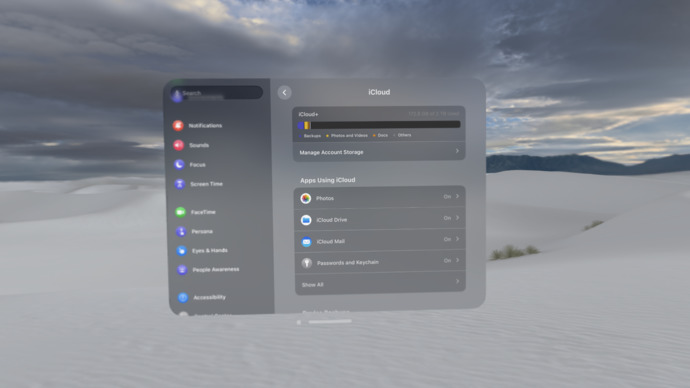Click the Photos app icon
Viewport: 690px width, 388px height.
[306, 198]
